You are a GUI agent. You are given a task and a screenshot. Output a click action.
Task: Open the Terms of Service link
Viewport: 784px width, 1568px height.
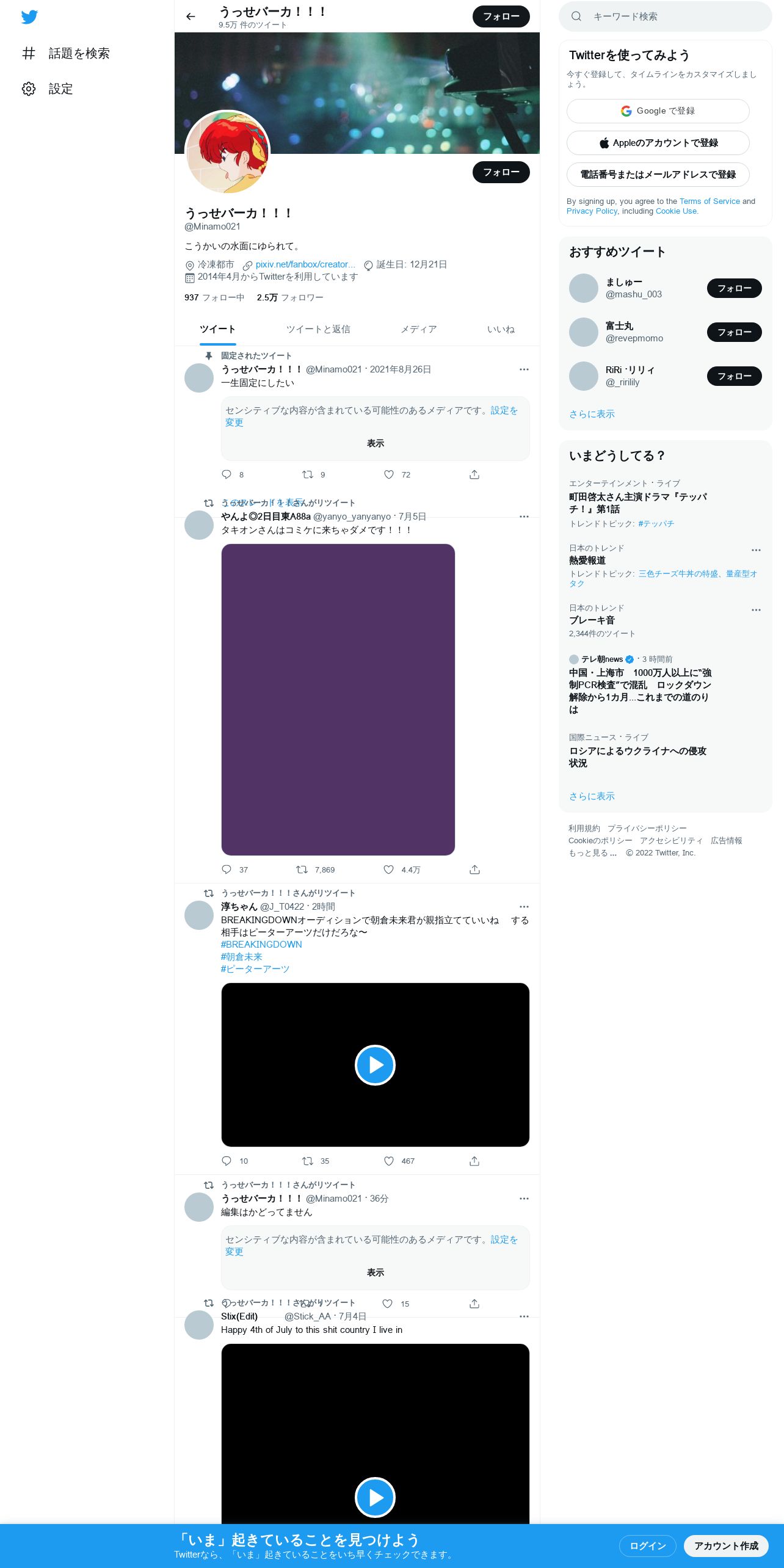tap(710, 201)
